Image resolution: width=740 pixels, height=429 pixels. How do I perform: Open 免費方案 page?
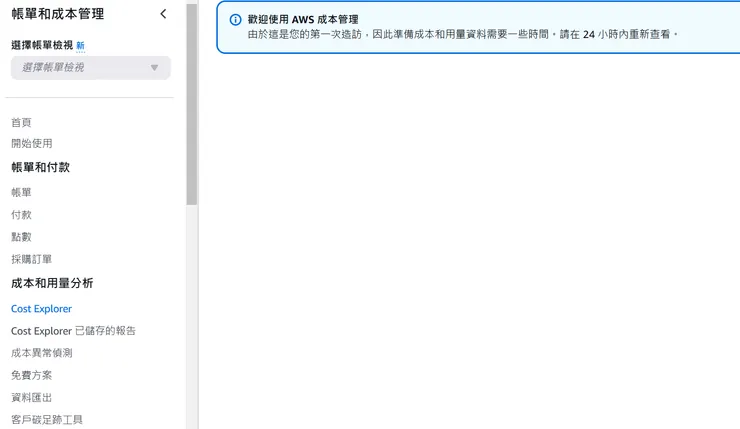pyautogui.click(x=32, y=375)
